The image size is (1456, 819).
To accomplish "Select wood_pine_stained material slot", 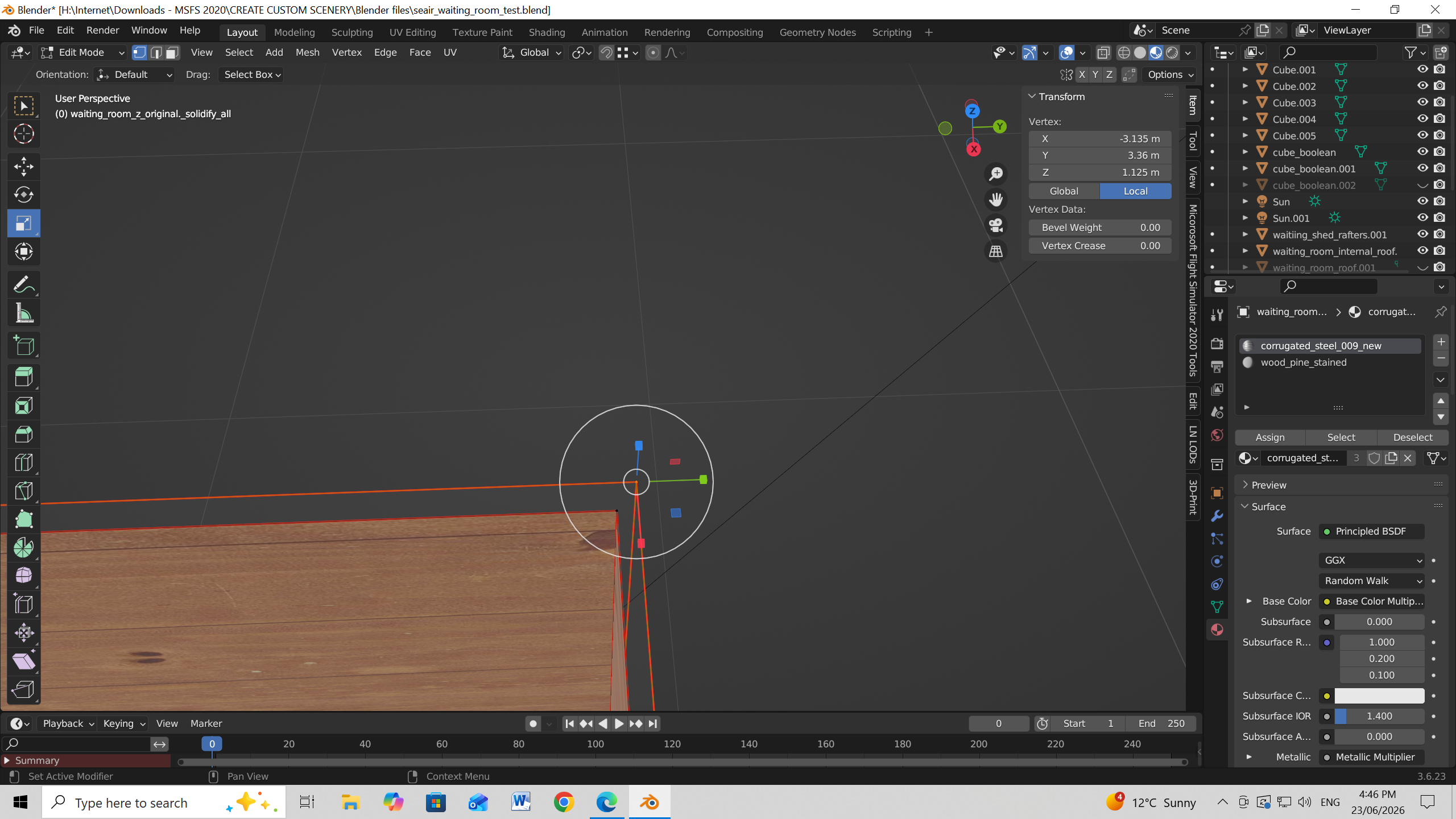I will pyautogui.click(x=1331, y=362).
